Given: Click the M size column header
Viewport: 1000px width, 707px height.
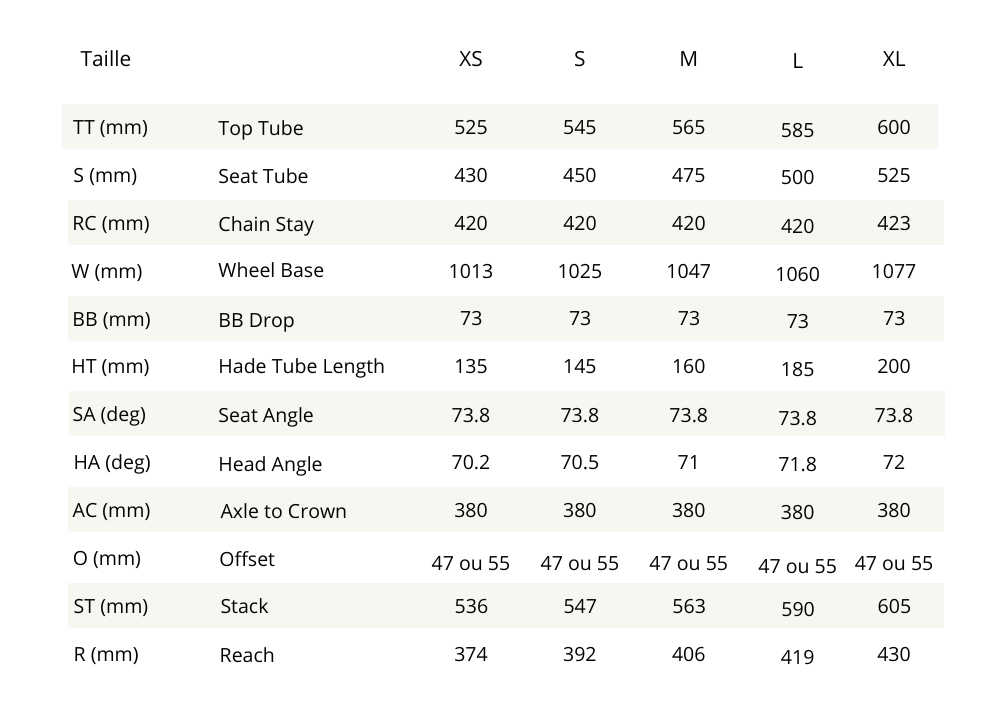Looking at the screenshot, I should click(x=688, y=59).
